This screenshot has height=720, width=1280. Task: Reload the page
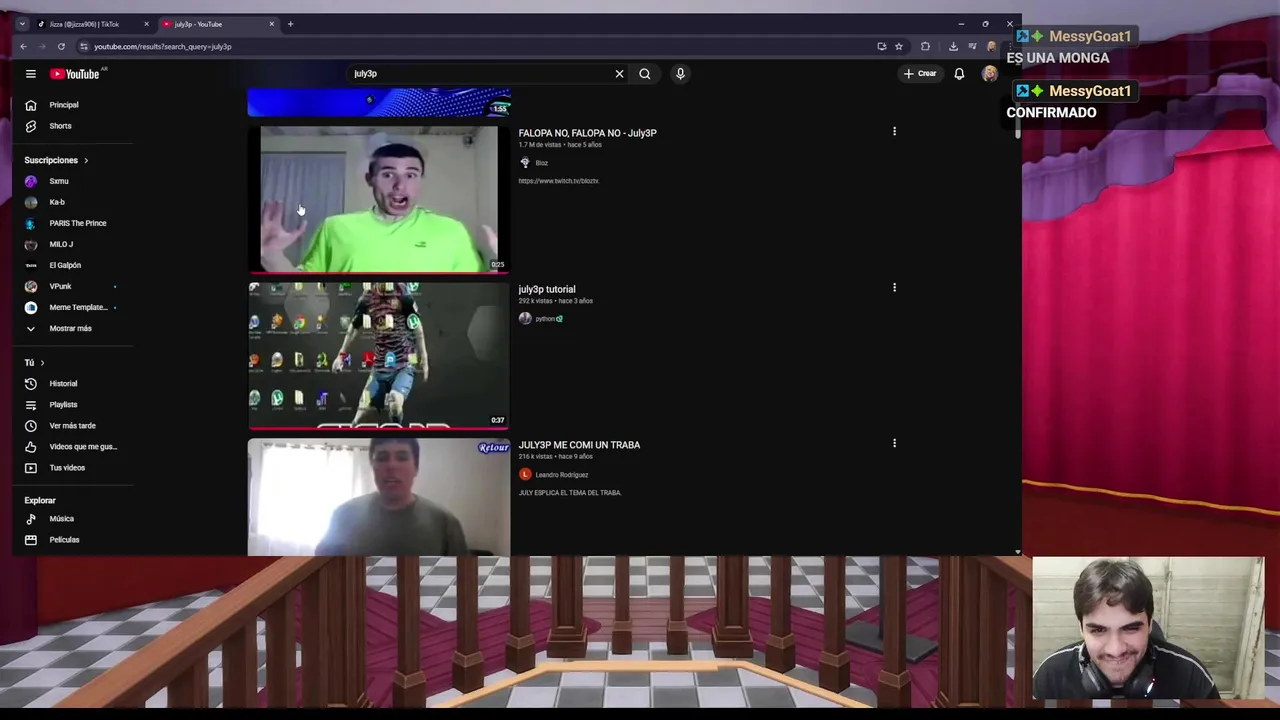(61, 46)
